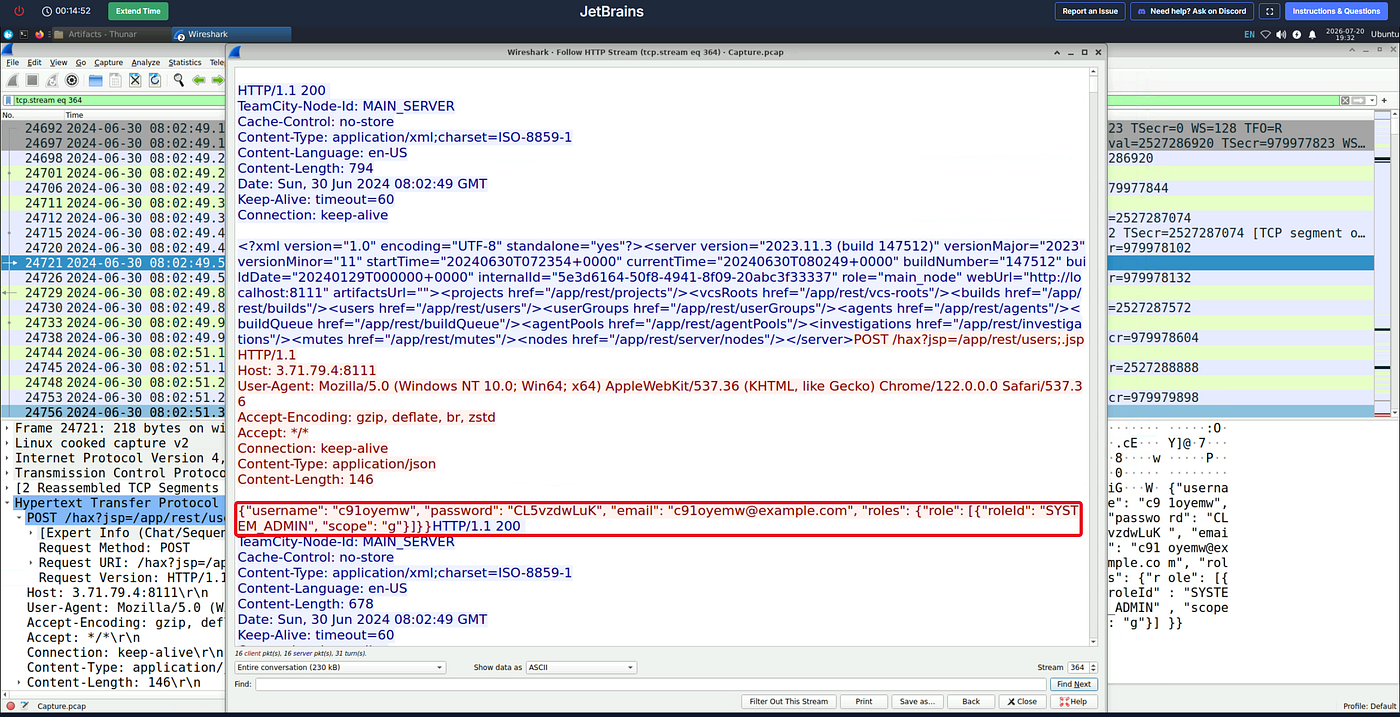1400x717 pixels.
Task: Click the find packet magnifier icon
Action: tap(179, 80)
